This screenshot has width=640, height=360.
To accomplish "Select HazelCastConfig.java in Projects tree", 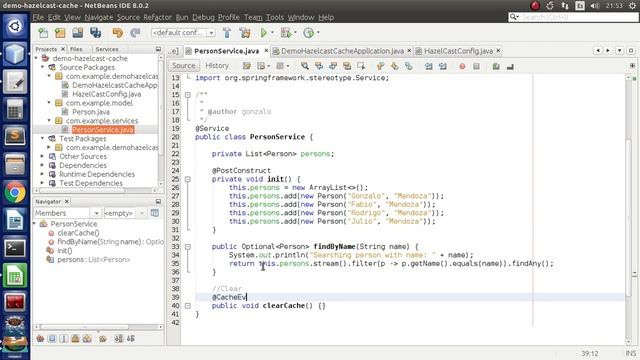I will tap(107, 94).
